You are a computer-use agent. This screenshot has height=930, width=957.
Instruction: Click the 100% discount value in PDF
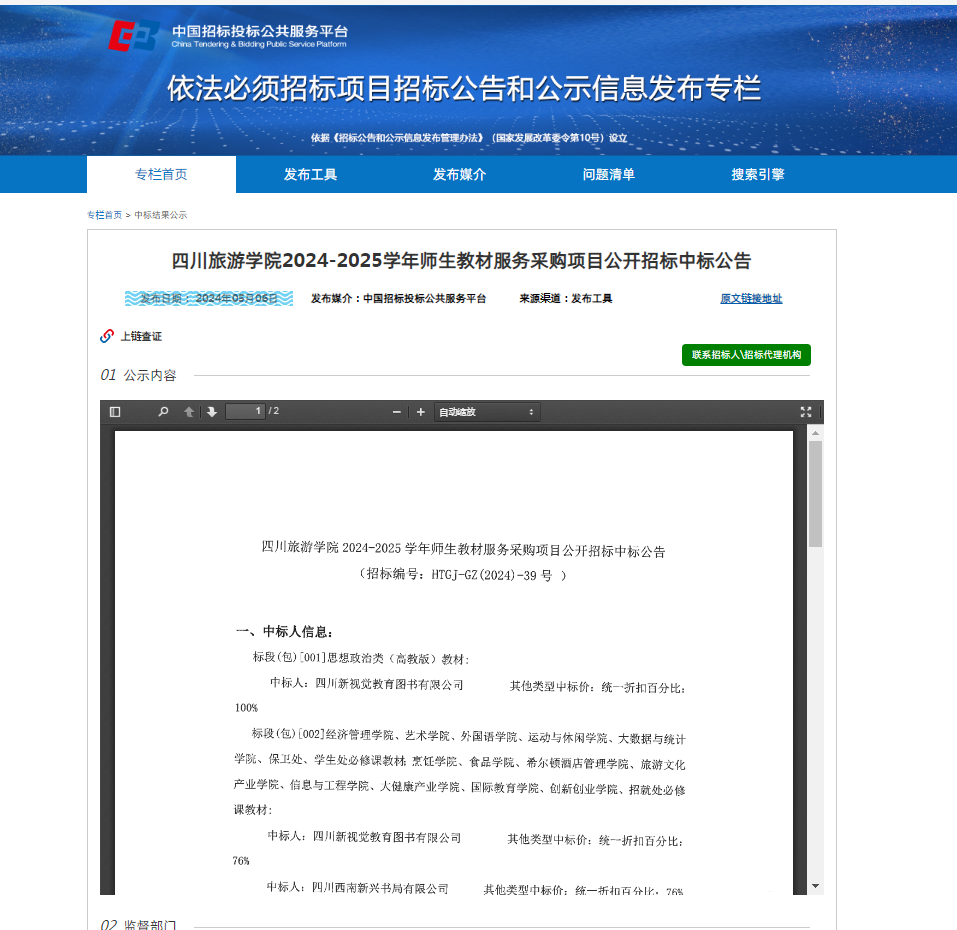(247, 708)
